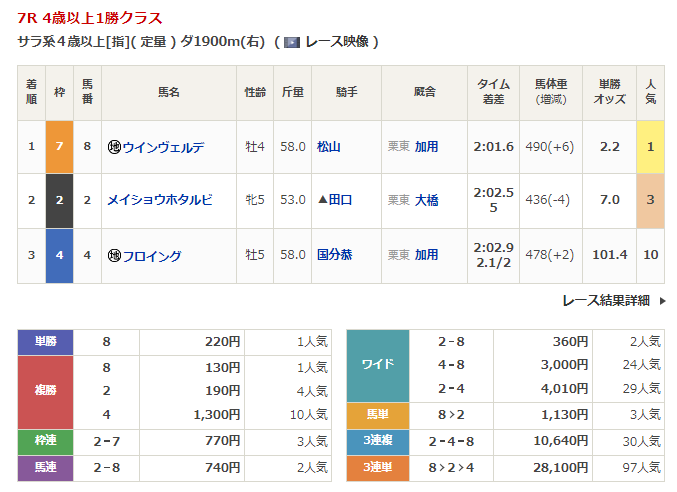The width and height of the screenshot is (677, 492).
Task: Click the black frame number 2 box
Action: (x=58, y=200)
